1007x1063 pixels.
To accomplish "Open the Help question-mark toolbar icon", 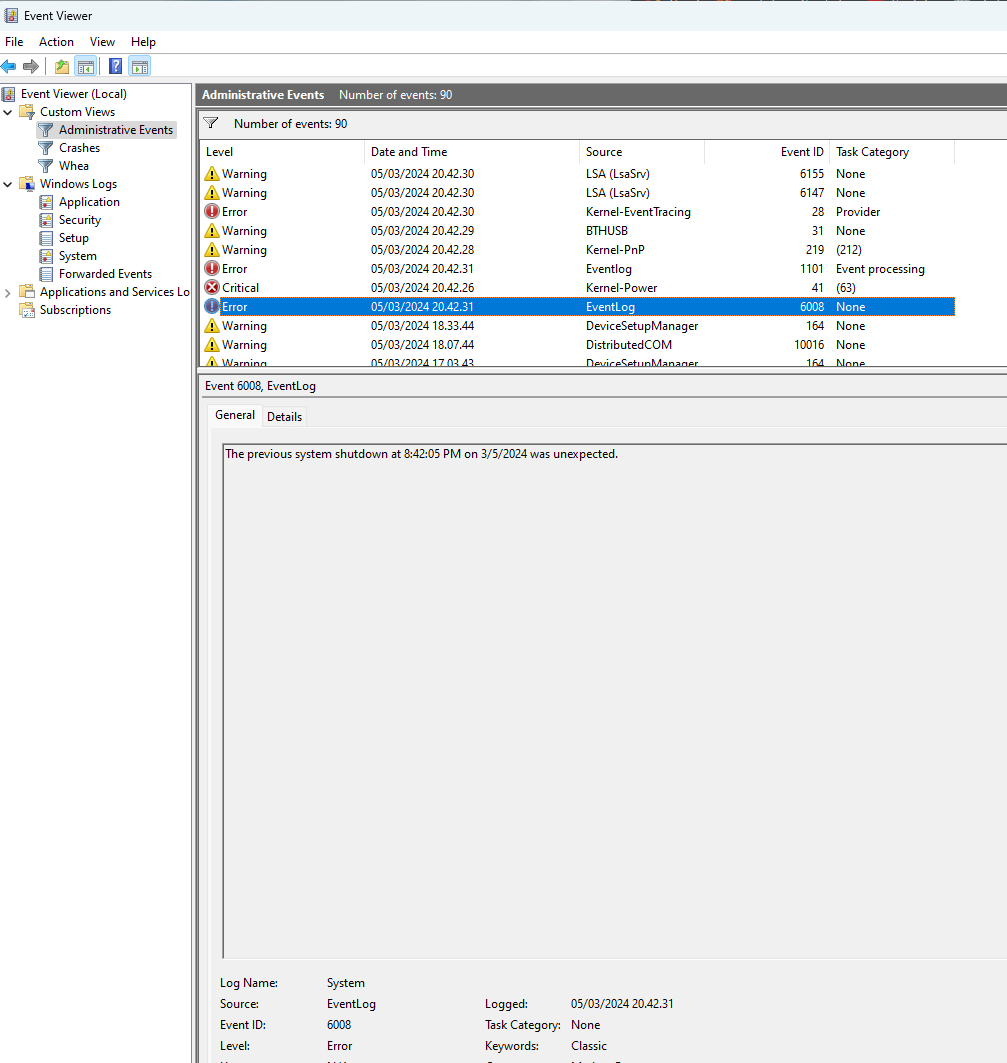I will 116,66.
